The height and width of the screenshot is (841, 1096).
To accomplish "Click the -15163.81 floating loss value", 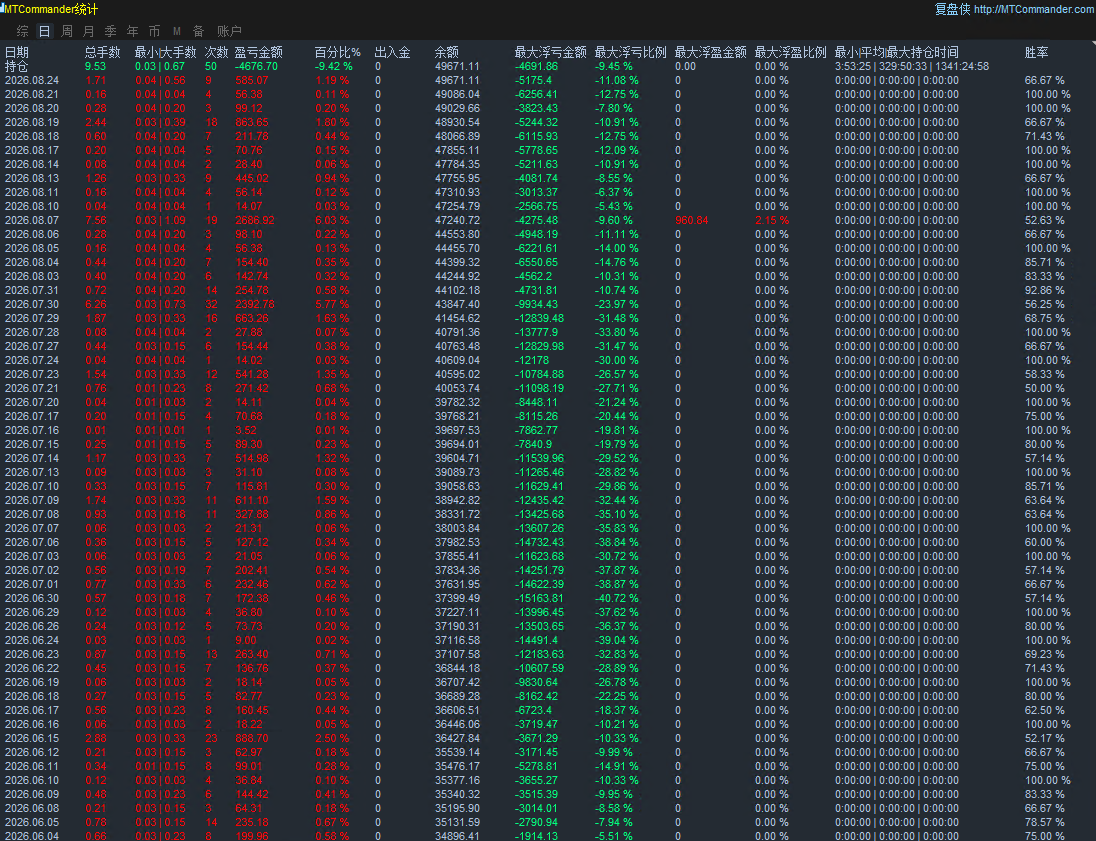I will pyautogui.click(x=539, y=598).
